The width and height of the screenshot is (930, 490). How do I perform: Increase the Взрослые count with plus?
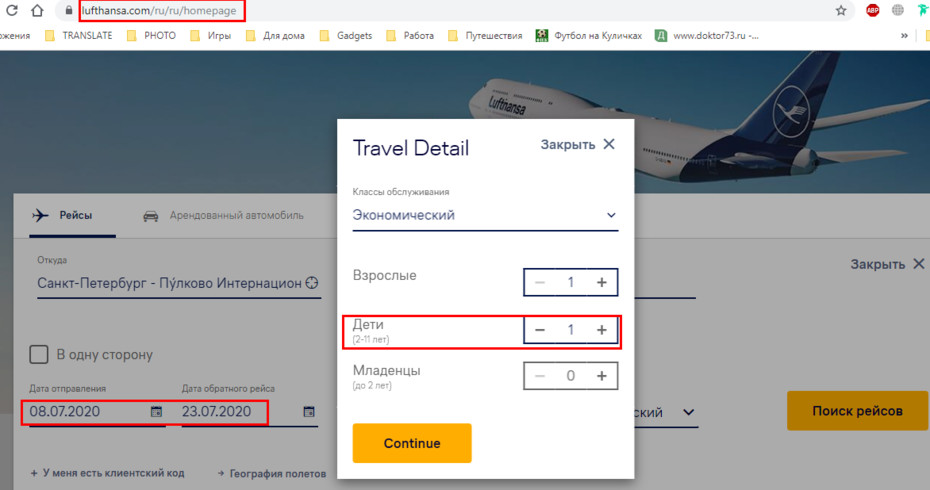(601, 282)
